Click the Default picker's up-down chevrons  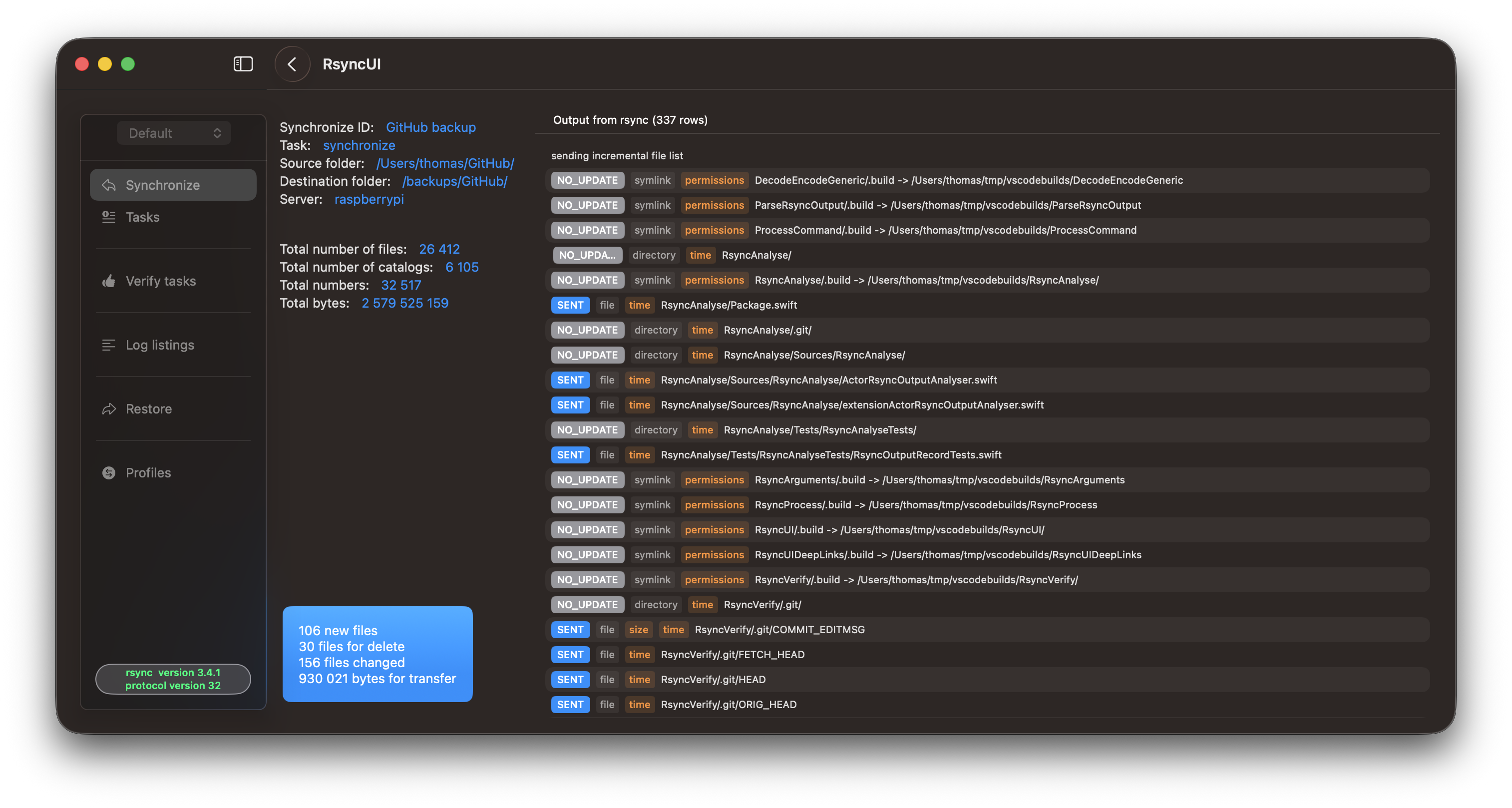tap(217, 133)
